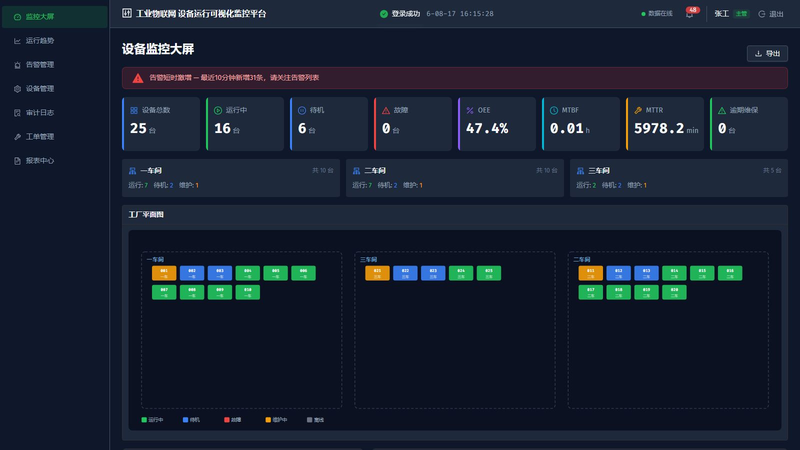The width and height of the screenshot is (800, 450).
Task: Select blue device tile 013
Action: (x=646, y=273)
